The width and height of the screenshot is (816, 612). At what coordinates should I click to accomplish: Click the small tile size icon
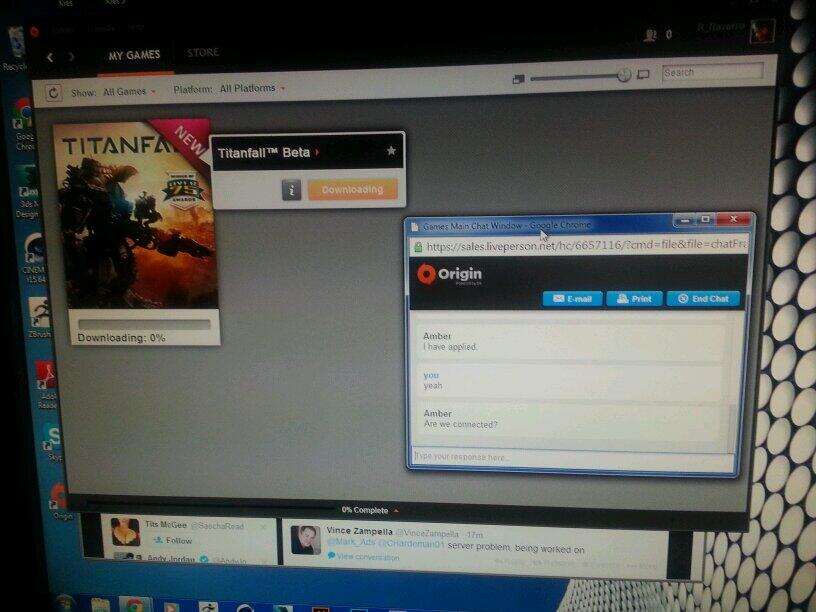coord(518,79)
